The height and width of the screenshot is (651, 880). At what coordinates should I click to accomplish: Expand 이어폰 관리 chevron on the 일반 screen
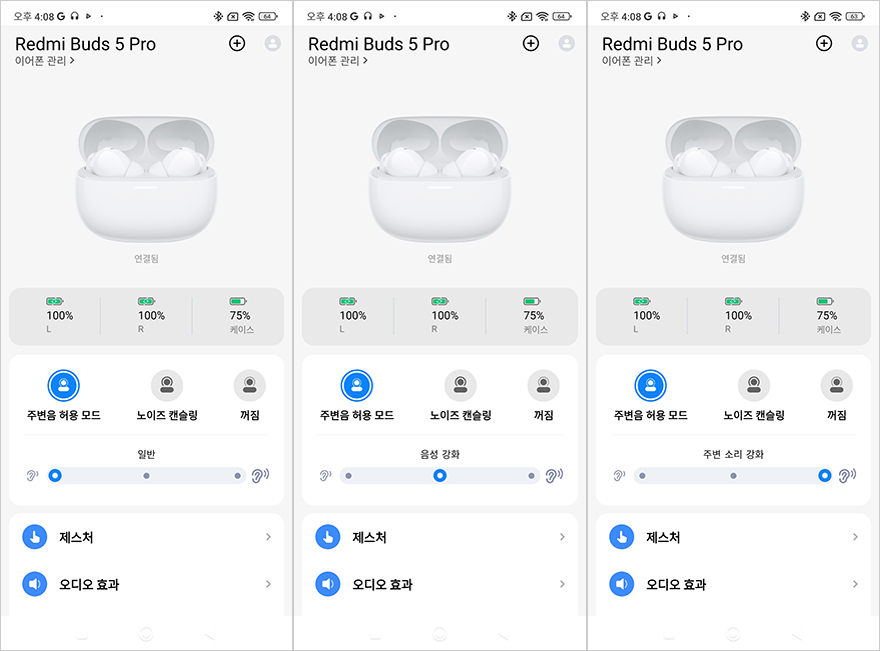coord(72,60)
